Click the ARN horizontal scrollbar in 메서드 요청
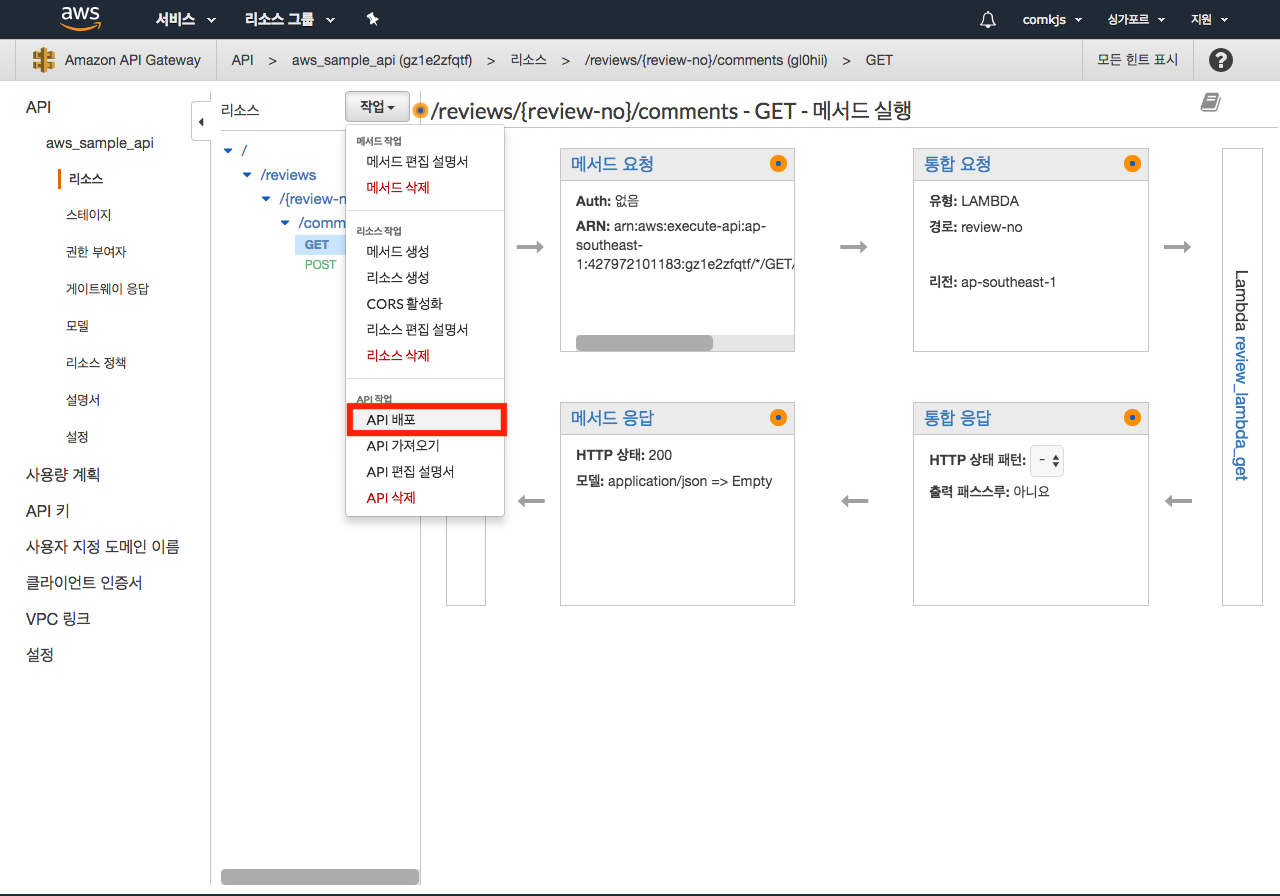 coord(644,343)
